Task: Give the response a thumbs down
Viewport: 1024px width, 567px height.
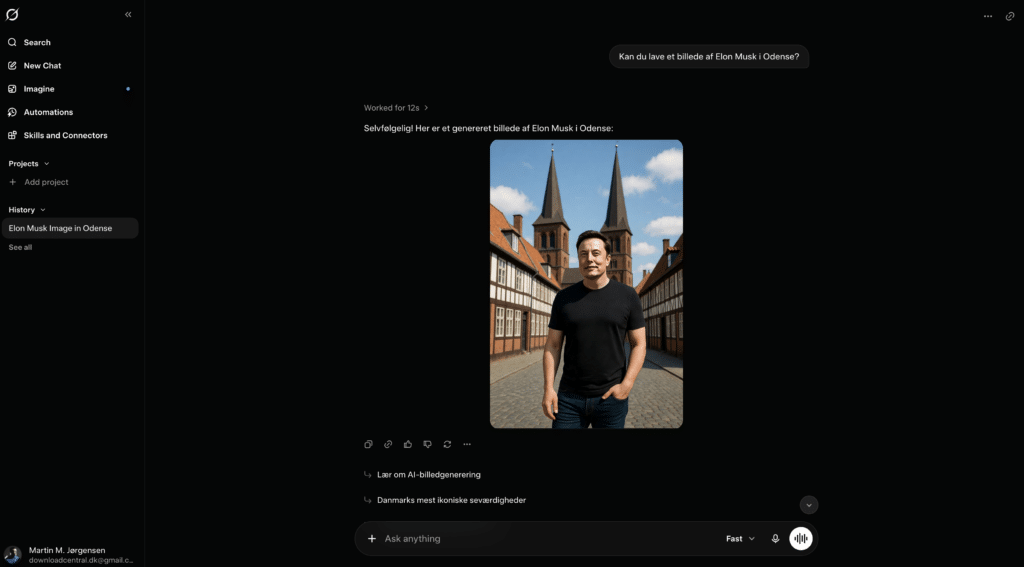Action: [427, 444]
